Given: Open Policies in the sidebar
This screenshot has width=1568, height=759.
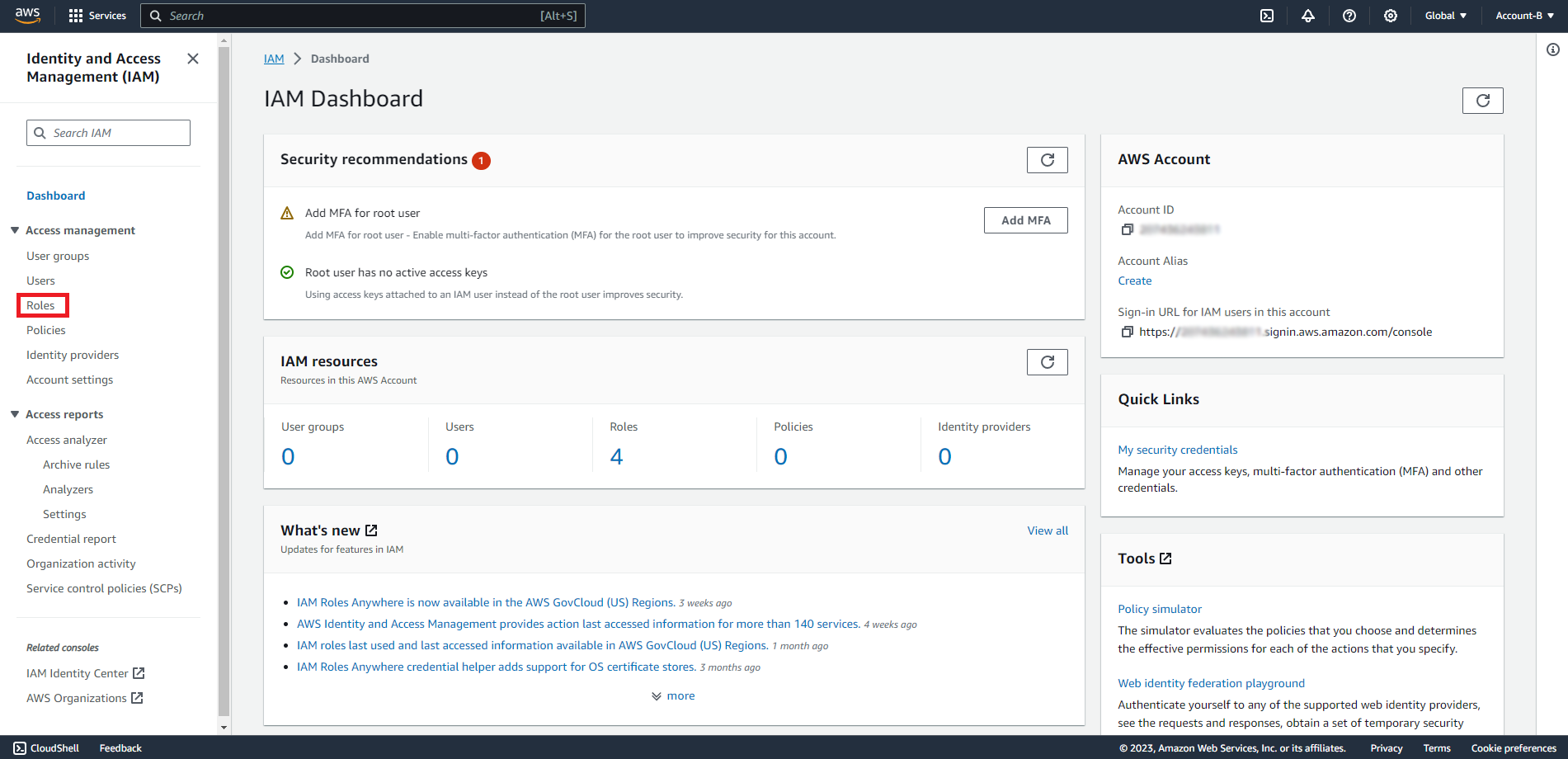Looking at the screenshot, I should pos(46,330).
